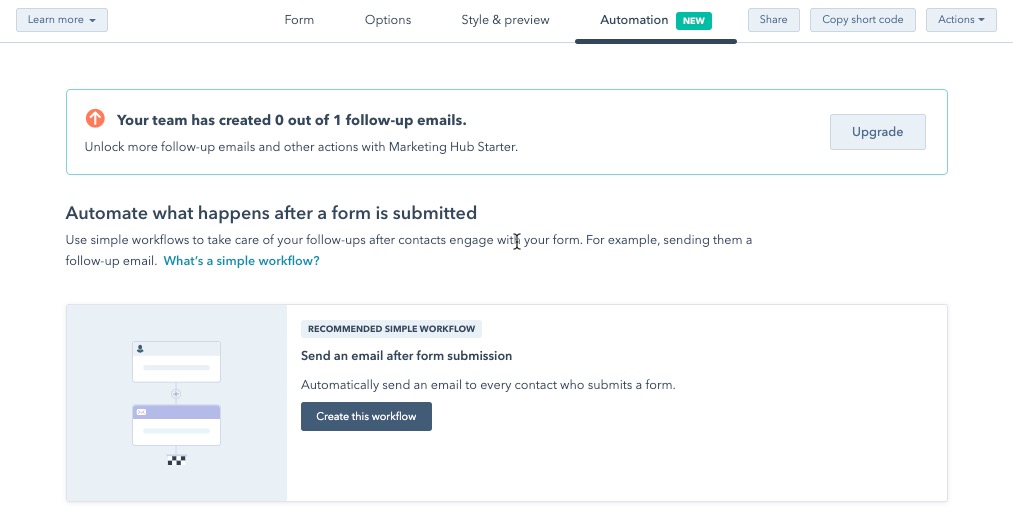Viewport: 1013px width, 522px height.
Task: Select the Automation tab
Action: point(634,20)
